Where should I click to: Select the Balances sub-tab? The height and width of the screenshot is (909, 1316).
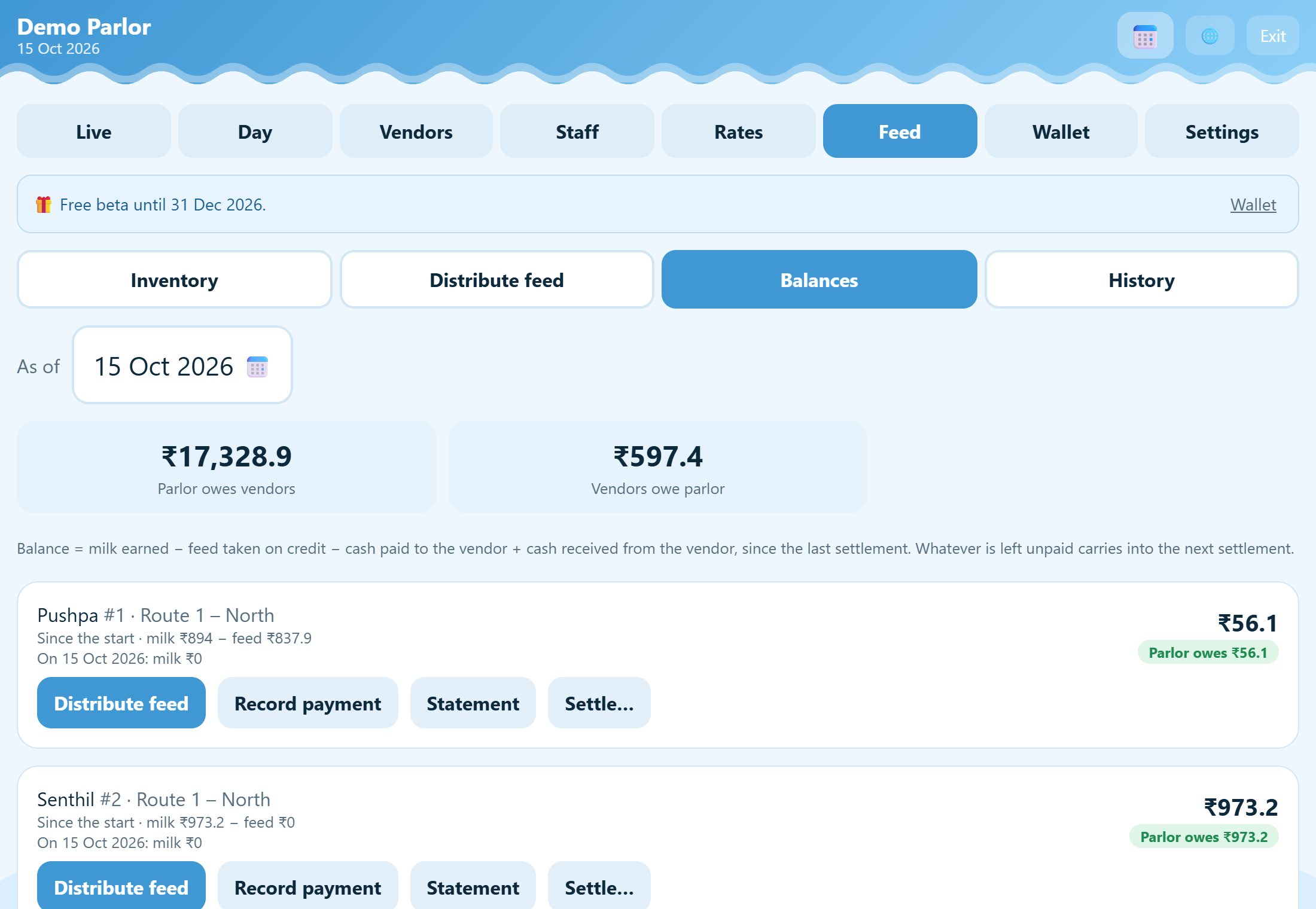tap(819, 280)
